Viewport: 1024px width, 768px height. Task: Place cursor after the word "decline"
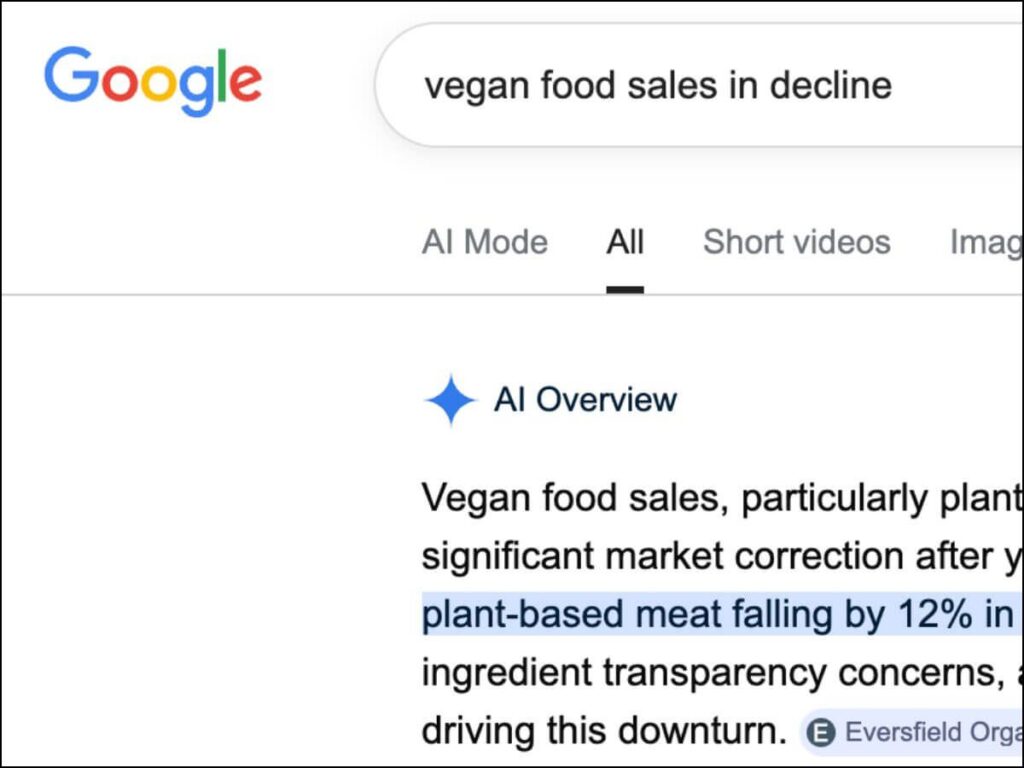(x=893, y=85)
